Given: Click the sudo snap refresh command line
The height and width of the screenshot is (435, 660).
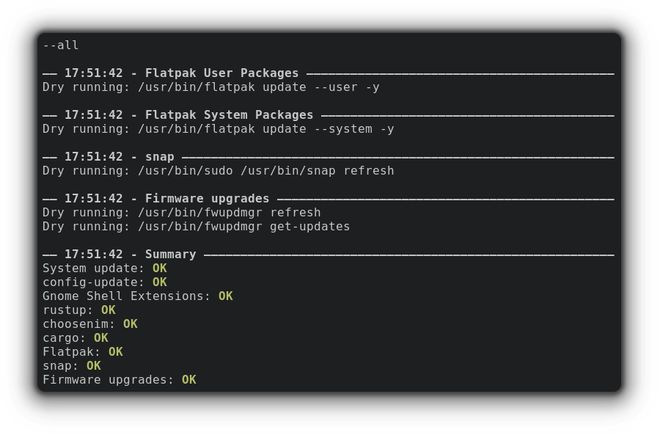Looking at the screenshot, I should click(x=218, y=171).
